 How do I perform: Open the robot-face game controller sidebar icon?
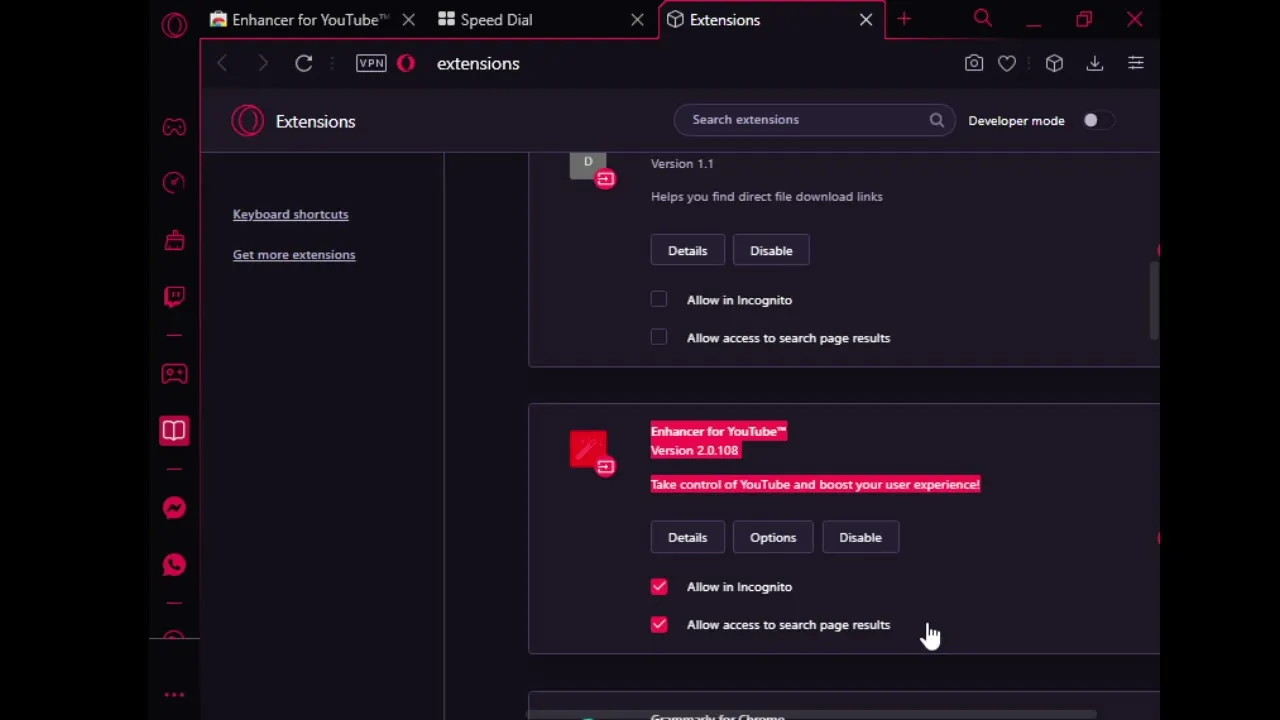(x=174, y=373)
